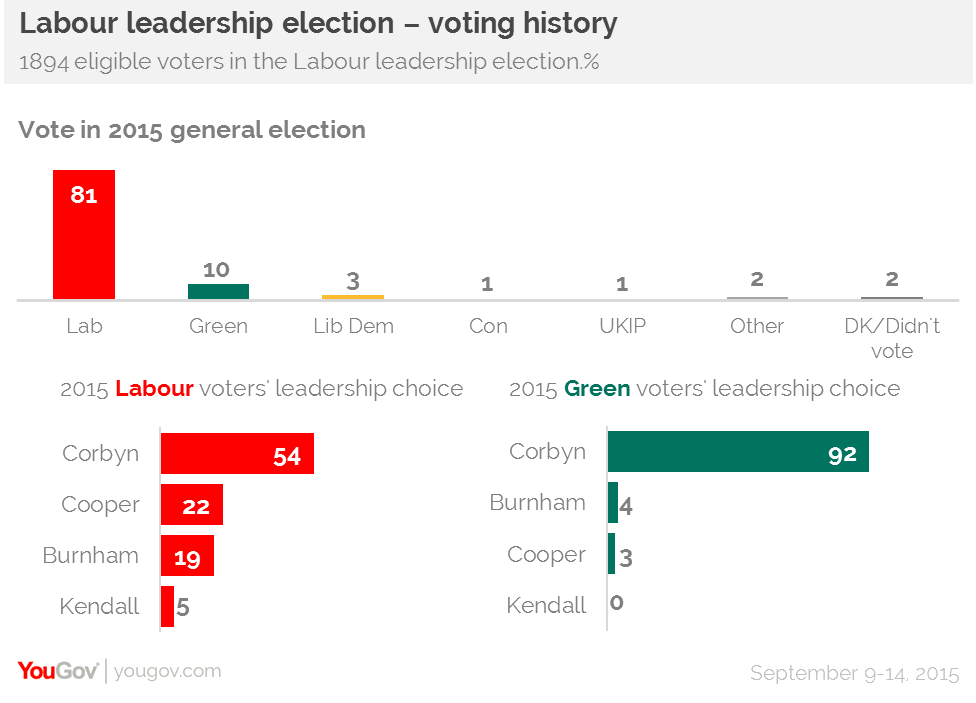
Task: Click the Burnham 19 red bar
Action: [x=187, y=555]
